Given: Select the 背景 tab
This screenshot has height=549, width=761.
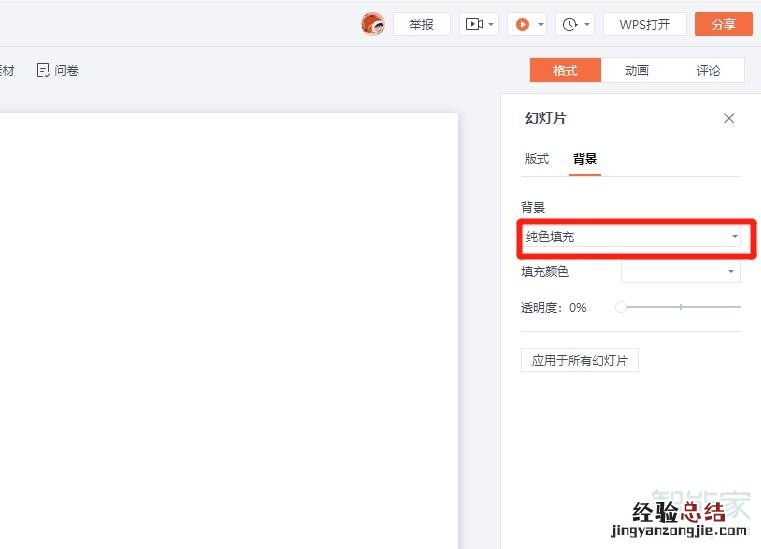Looking at the screenshot, I should tap(585, 159).
